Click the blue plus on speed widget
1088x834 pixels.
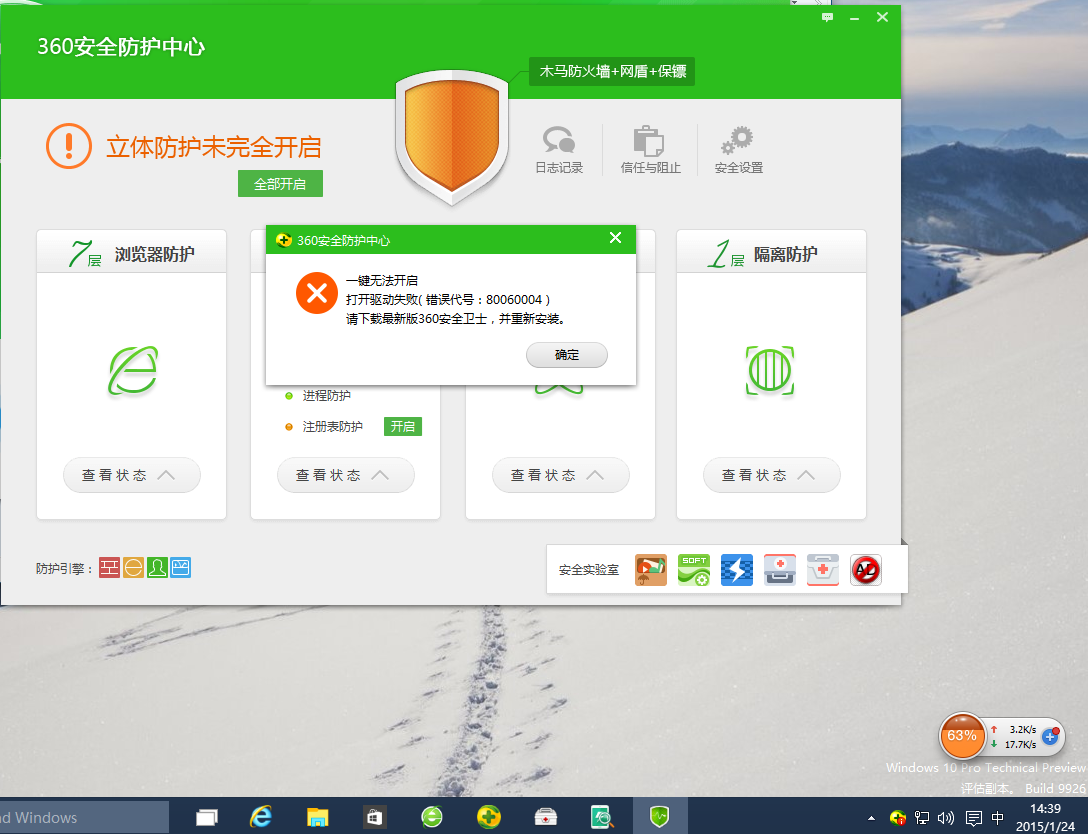(x=1051, y=737)
